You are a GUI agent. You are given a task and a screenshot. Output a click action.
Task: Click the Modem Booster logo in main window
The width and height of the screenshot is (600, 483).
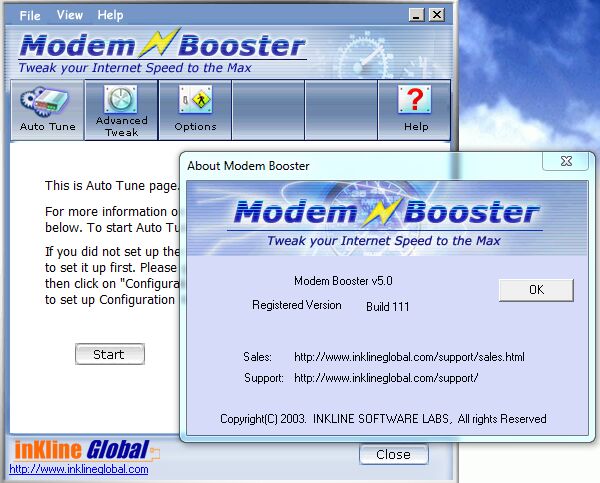click(x=162, y=50)
